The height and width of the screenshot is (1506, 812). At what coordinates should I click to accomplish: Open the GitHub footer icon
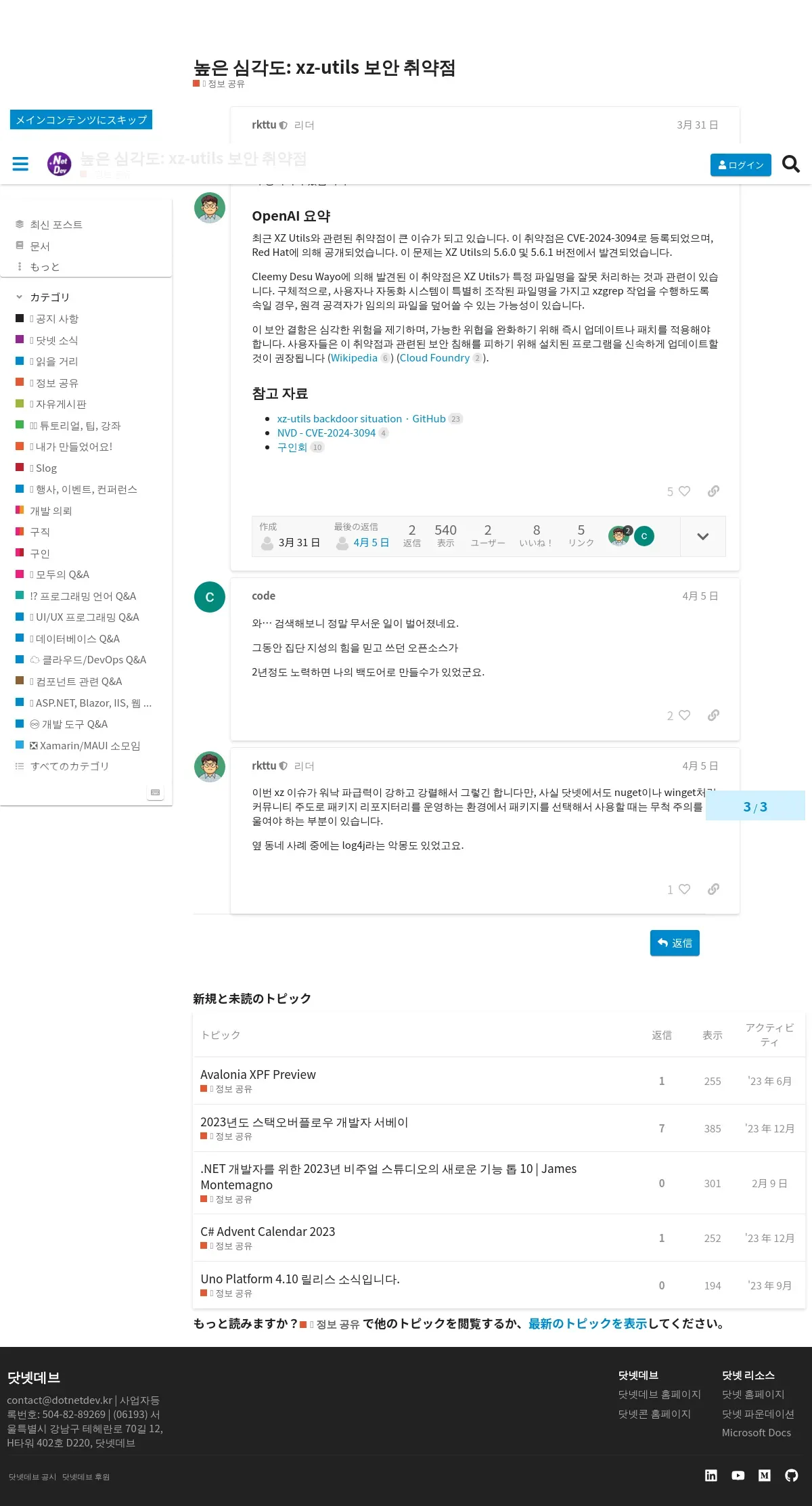click(792, 1476)
